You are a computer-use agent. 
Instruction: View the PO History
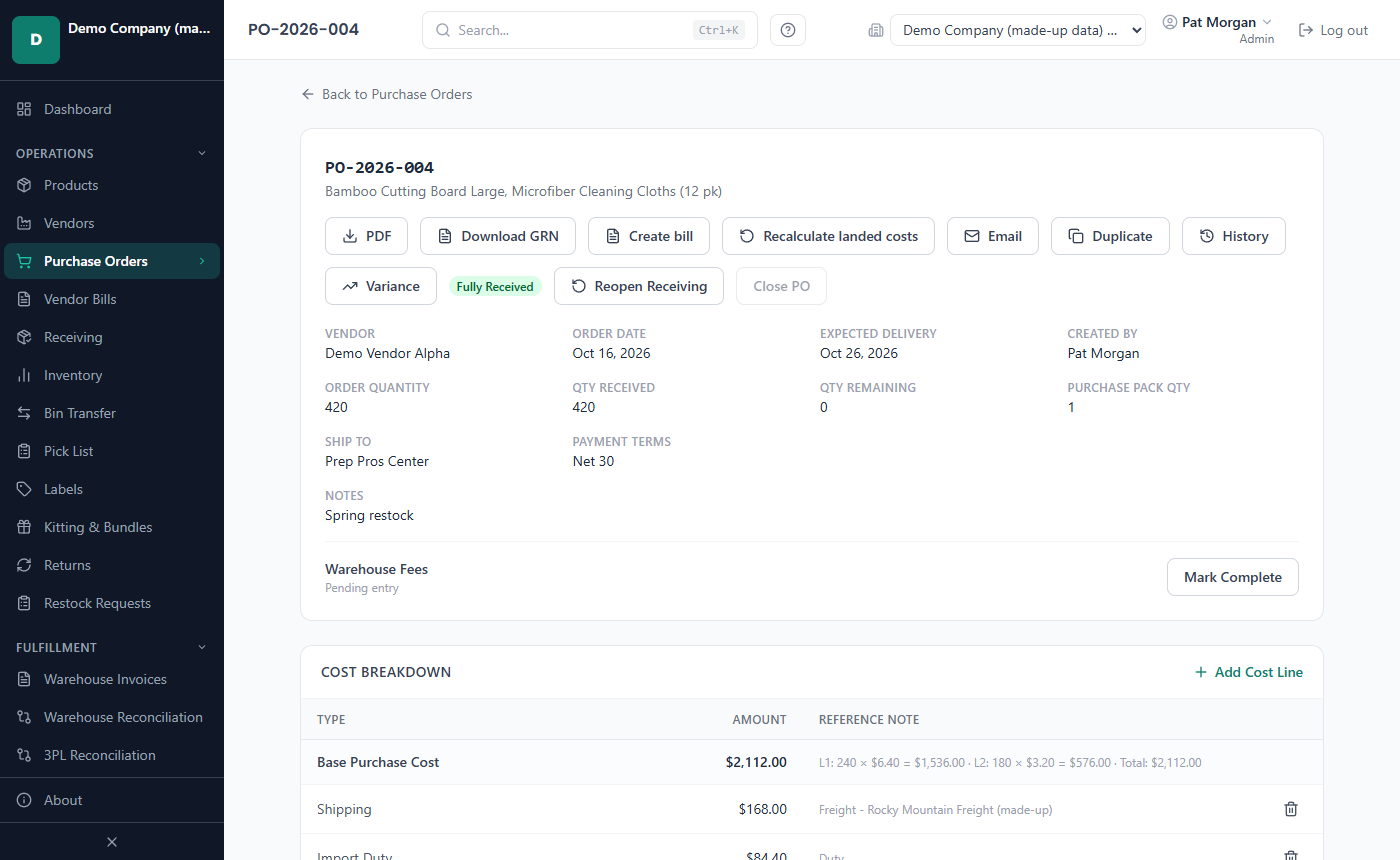(1234, 236)
